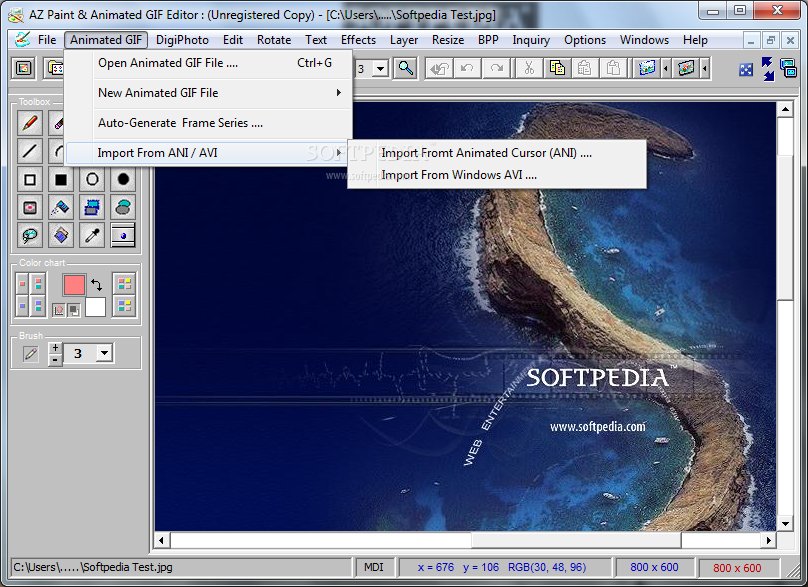The height and width of the screenshot is (587, 808).
Task: Select the lasso freehand selection tool
Action: pyautogui.click(x=30, y=235)
